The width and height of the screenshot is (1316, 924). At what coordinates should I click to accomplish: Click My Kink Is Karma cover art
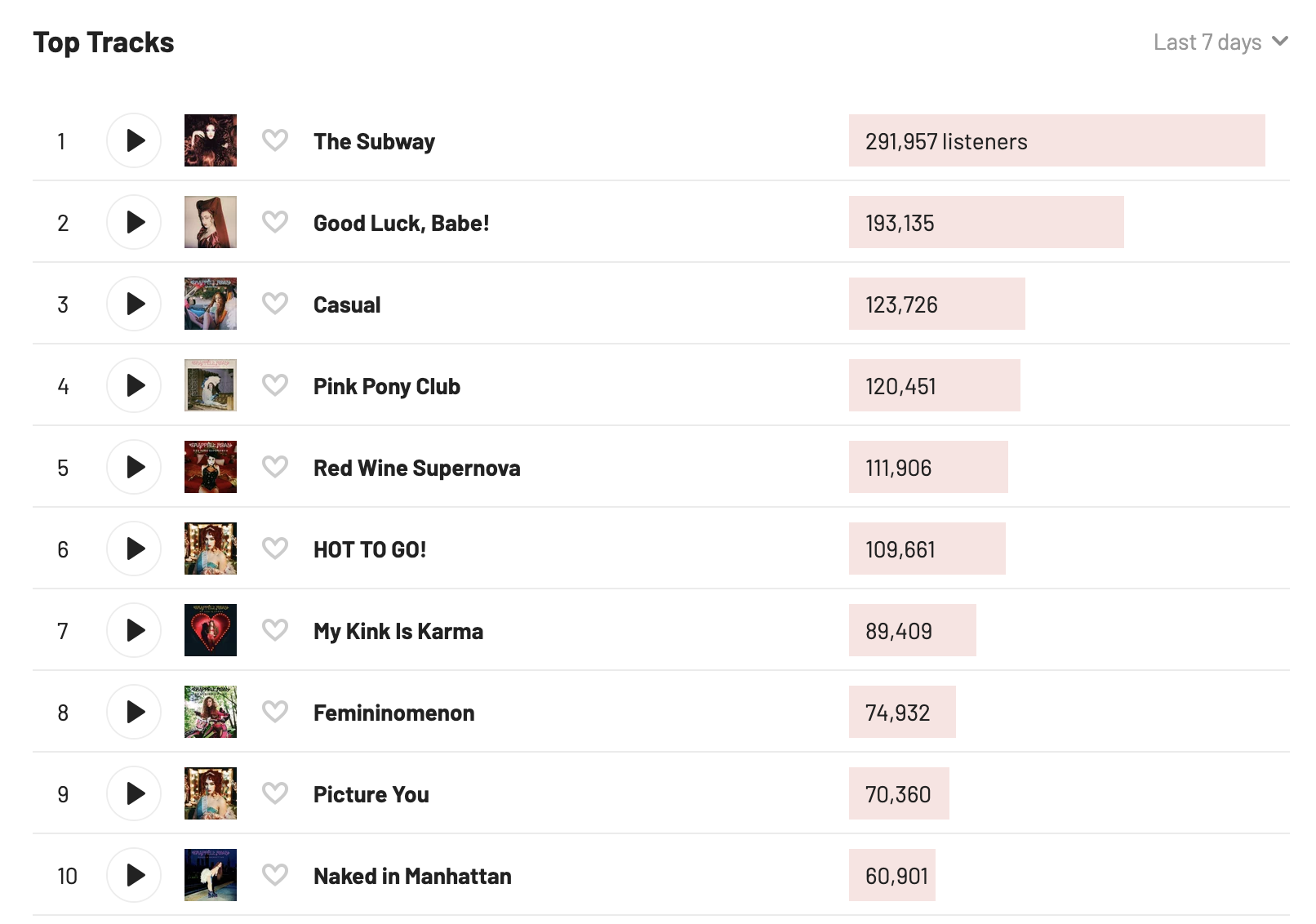[x=211, y=630]
